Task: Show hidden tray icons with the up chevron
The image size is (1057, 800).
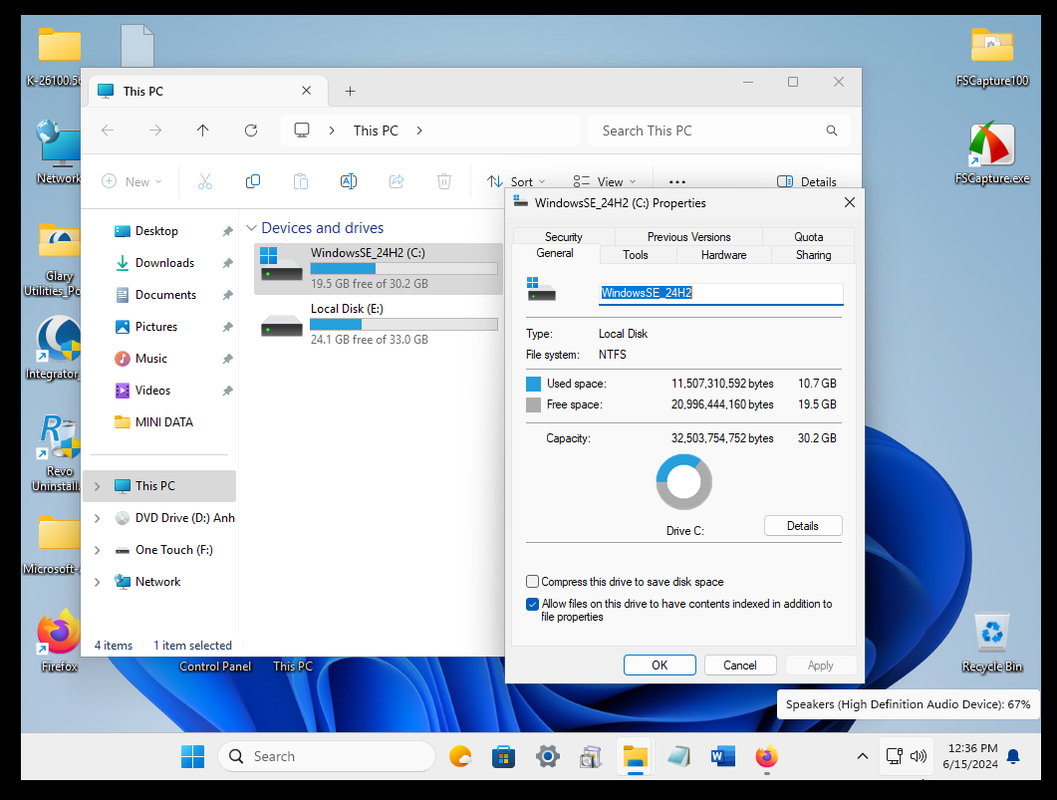Action: coord(862,756)
